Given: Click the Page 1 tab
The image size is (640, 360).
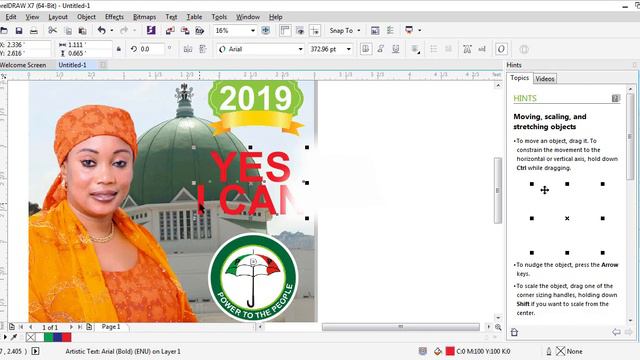Looking at the screenshot, I should 111,327.
